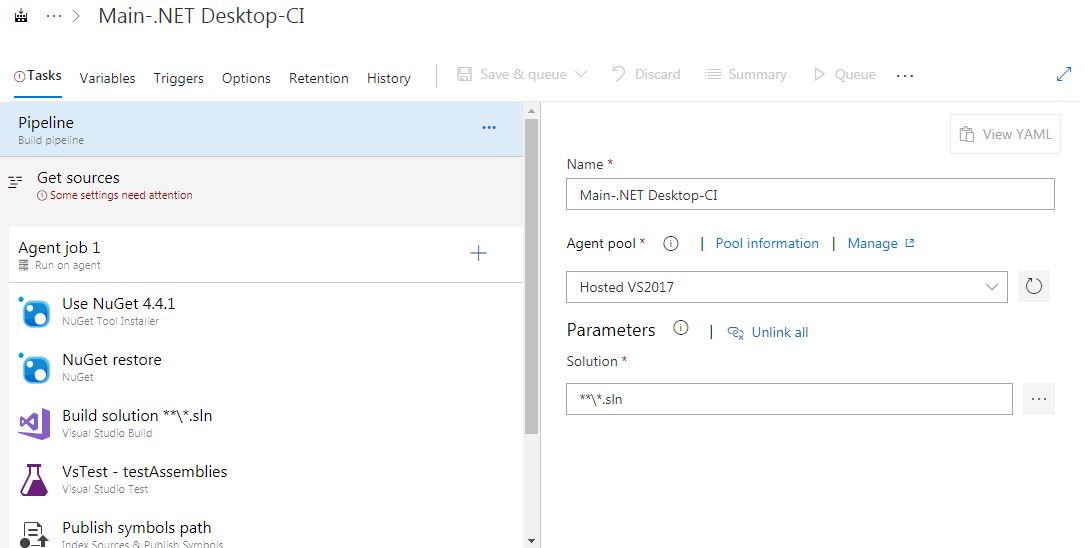
Task: Click the Get sources list icon
Action: [x=15, y=182]
